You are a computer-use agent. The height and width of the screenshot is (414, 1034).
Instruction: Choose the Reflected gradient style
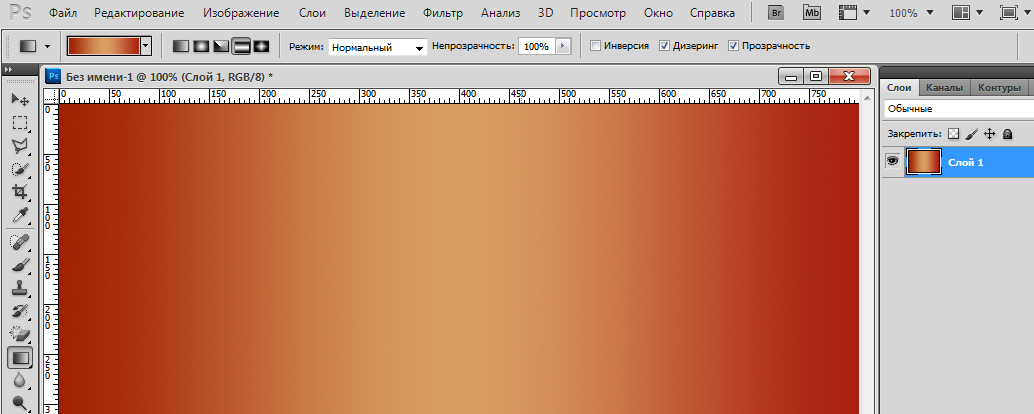[241, 46]
